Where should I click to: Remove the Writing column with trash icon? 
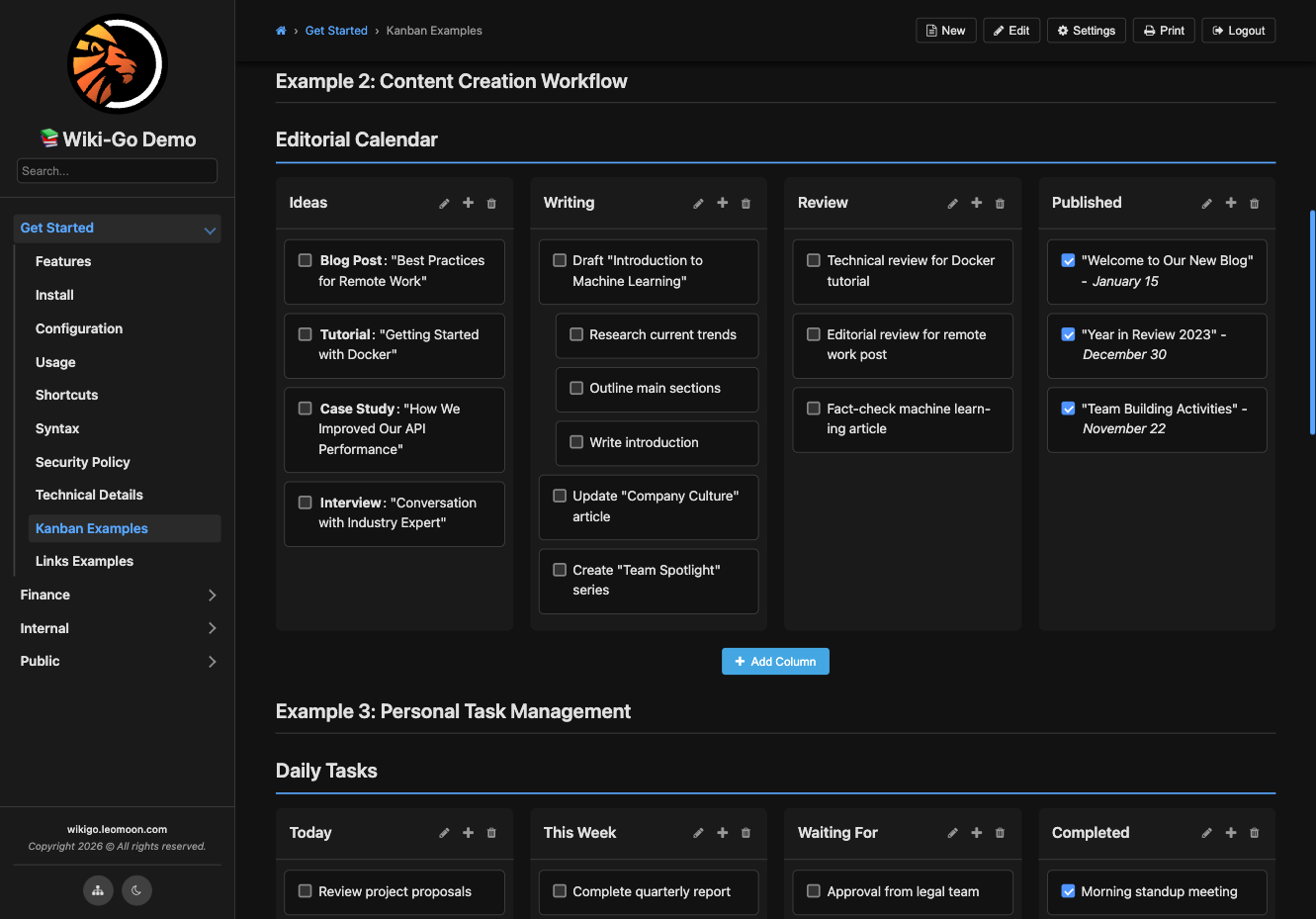pos(746,204)
